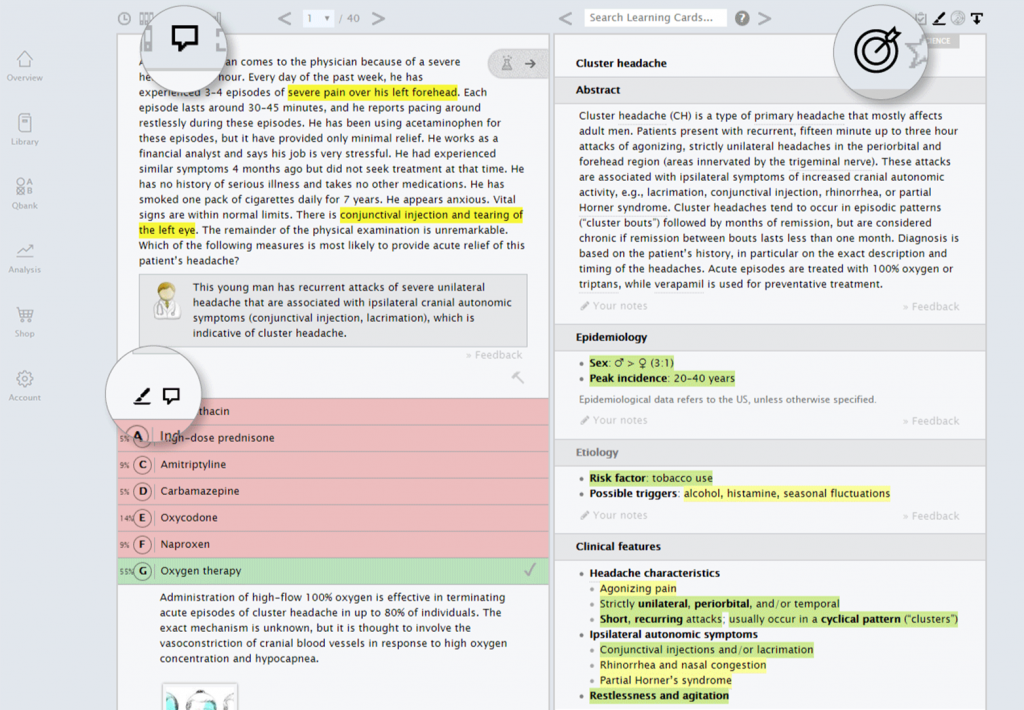The height and width of the screenshot is (710, 1024).
Task: Click 'Partial Horner's syndrome' bullet
Action: tap(665, 680)
